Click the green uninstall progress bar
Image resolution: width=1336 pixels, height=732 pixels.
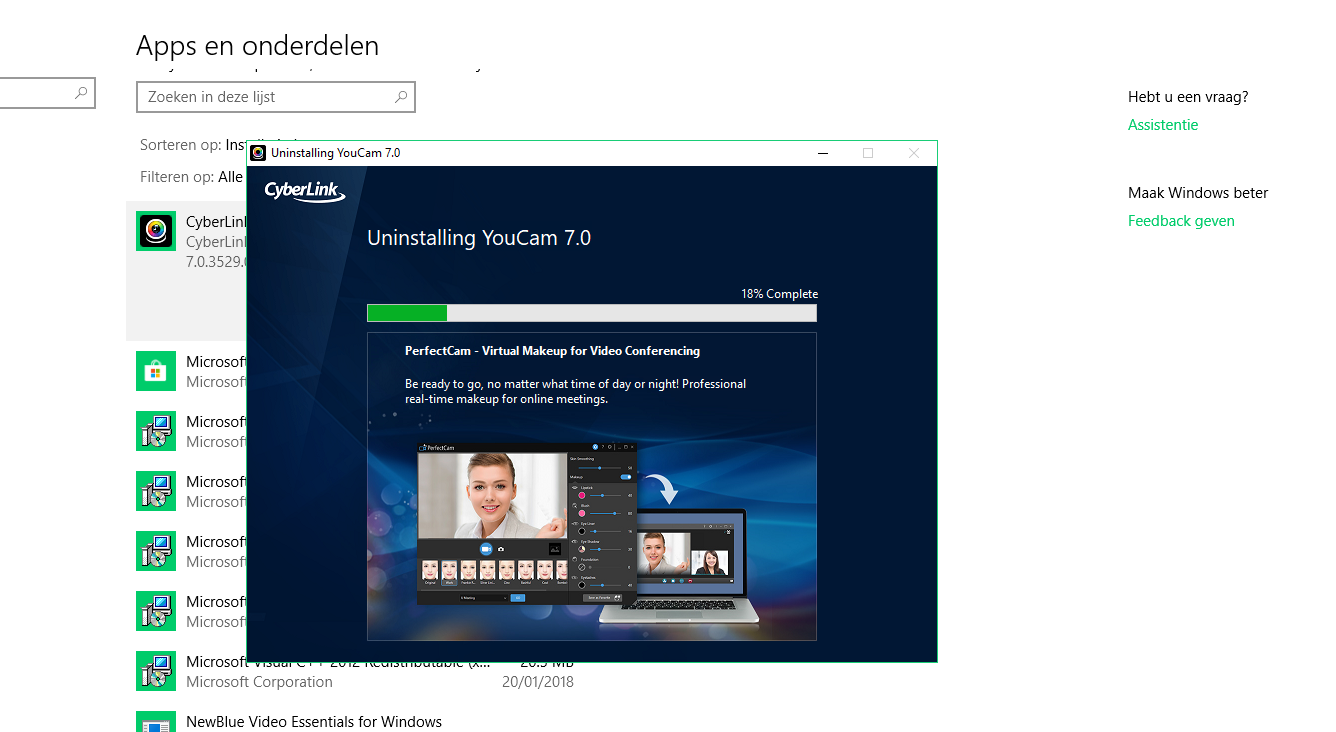592,313
